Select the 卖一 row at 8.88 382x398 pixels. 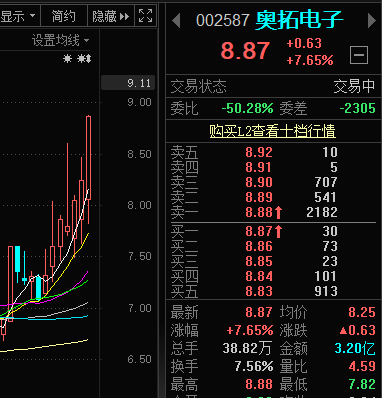[273, 212]
